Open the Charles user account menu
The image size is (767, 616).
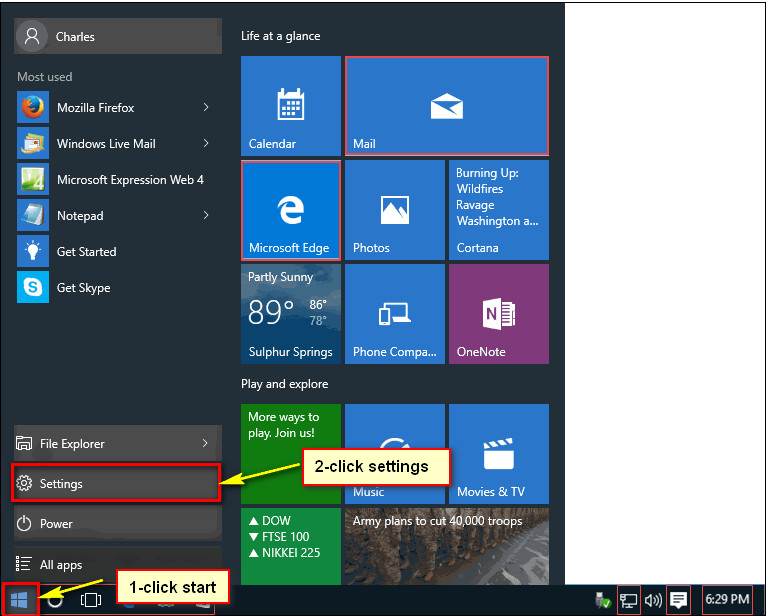tap(118, 36)
